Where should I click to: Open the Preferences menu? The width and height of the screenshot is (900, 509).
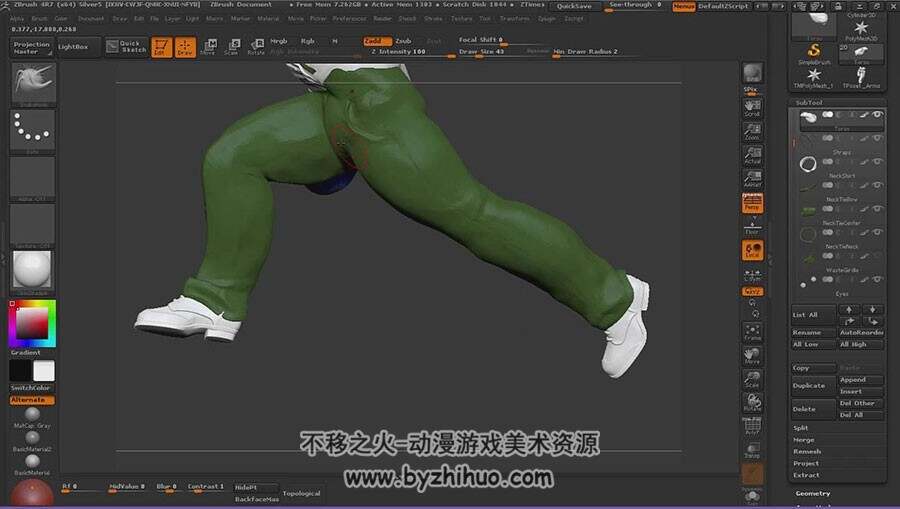[x=349, y=19]
